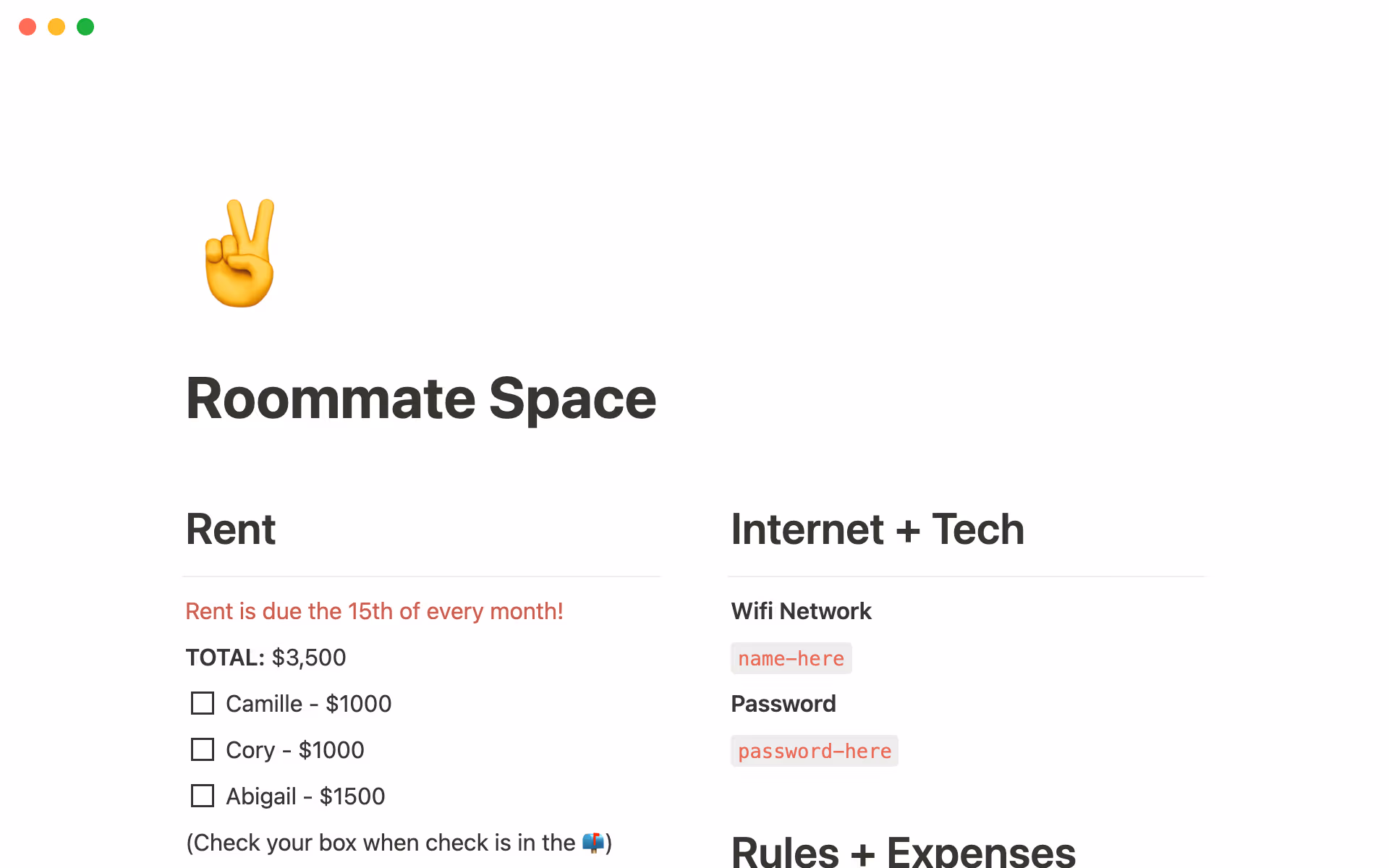Screen dimensions: 1389x868
Task: Click the Internet + Tech heading
Action: pos(878,529)
